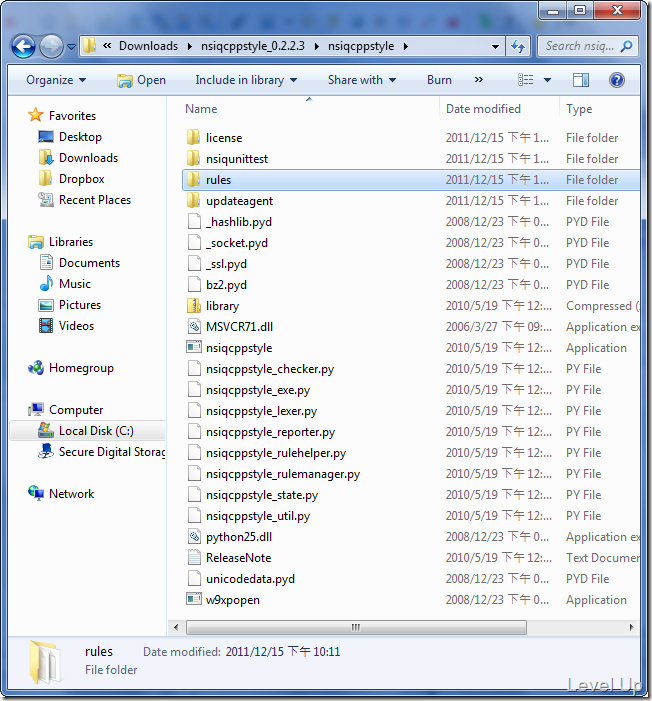Open Downloads in the Favorites list
The height and width of the screenshot is (701, 652).
pyautogui.click(x=78, y=158)
